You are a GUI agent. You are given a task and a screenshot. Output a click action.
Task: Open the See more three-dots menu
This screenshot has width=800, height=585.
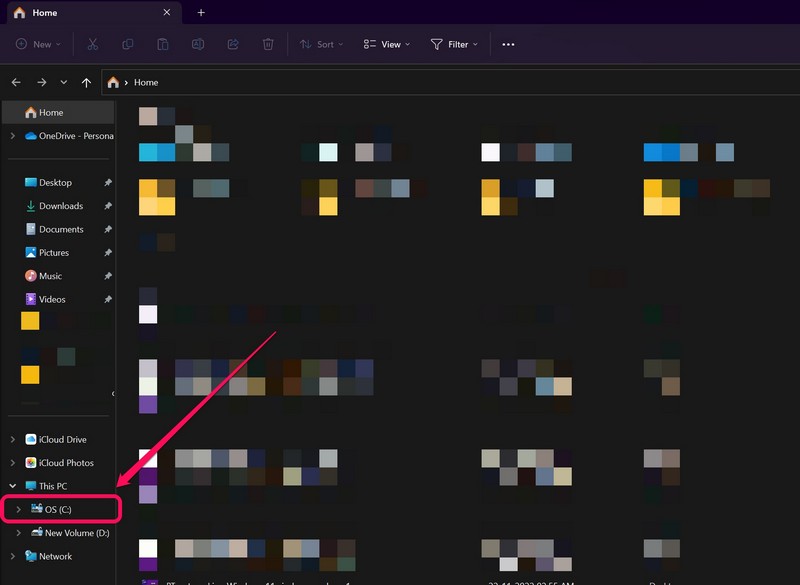[508, 44]
